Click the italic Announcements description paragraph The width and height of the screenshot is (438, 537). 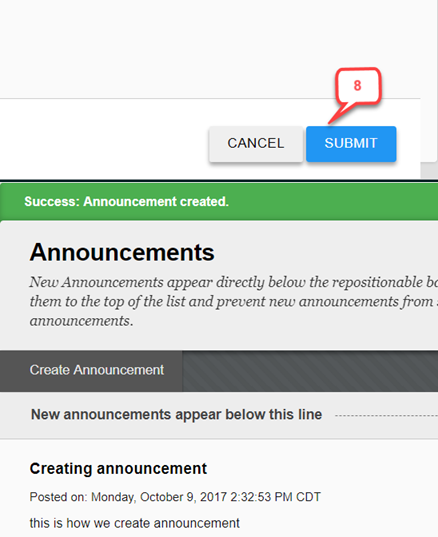click(234, 301)
